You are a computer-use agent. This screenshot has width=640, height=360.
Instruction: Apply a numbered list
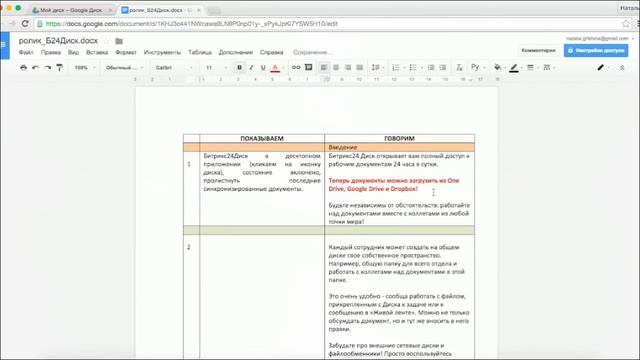[x=397, y=67]
